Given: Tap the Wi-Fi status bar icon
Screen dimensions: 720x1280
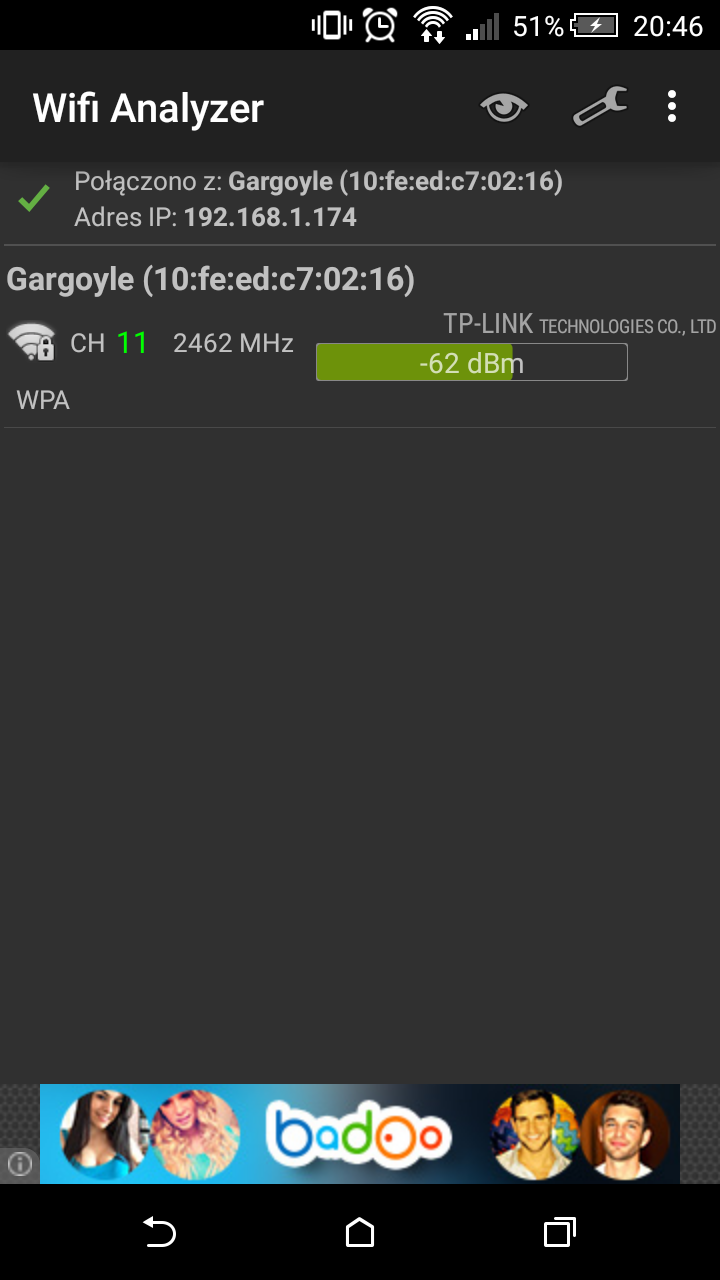Looking at the screenshot, I should tap(433, 25).
